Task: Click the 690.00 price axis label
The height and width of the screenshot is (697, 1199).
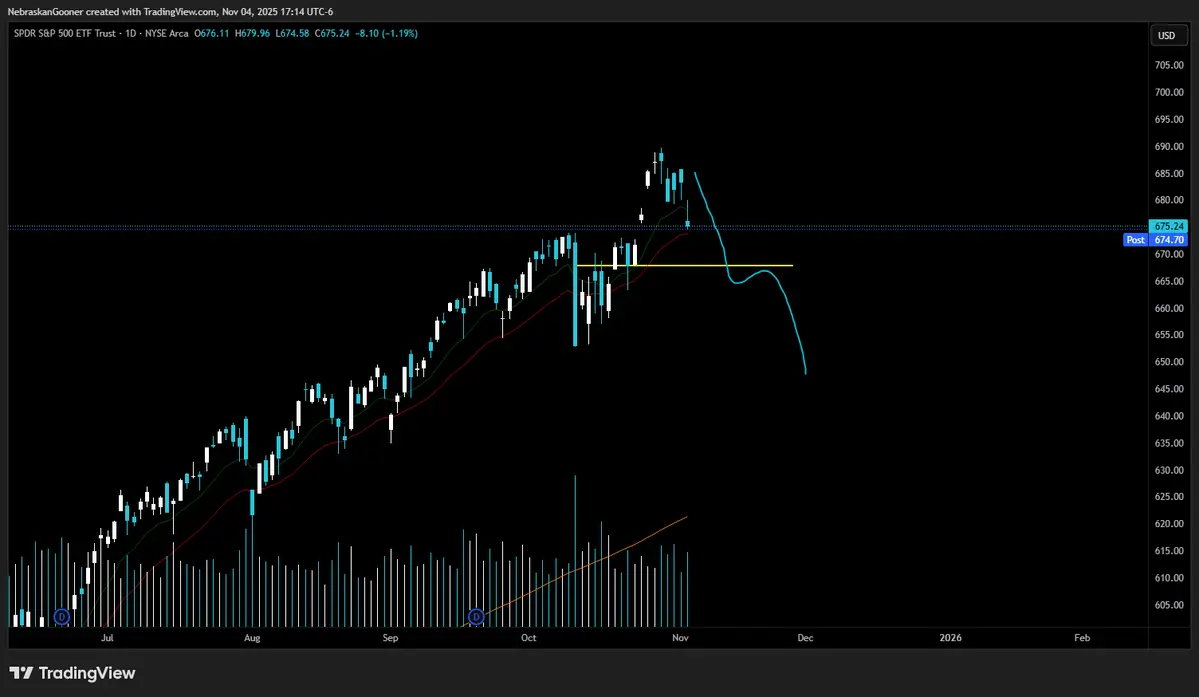Action: [x=1168, y=147]
